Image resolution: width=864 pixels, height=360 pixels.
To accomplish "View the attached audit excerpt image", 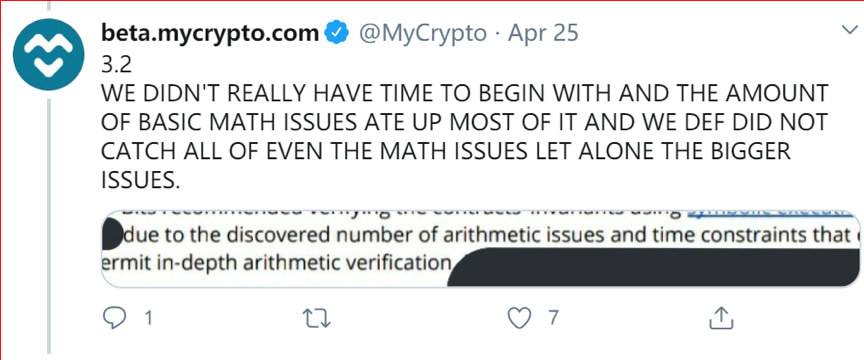I will [x=481, y=249].
